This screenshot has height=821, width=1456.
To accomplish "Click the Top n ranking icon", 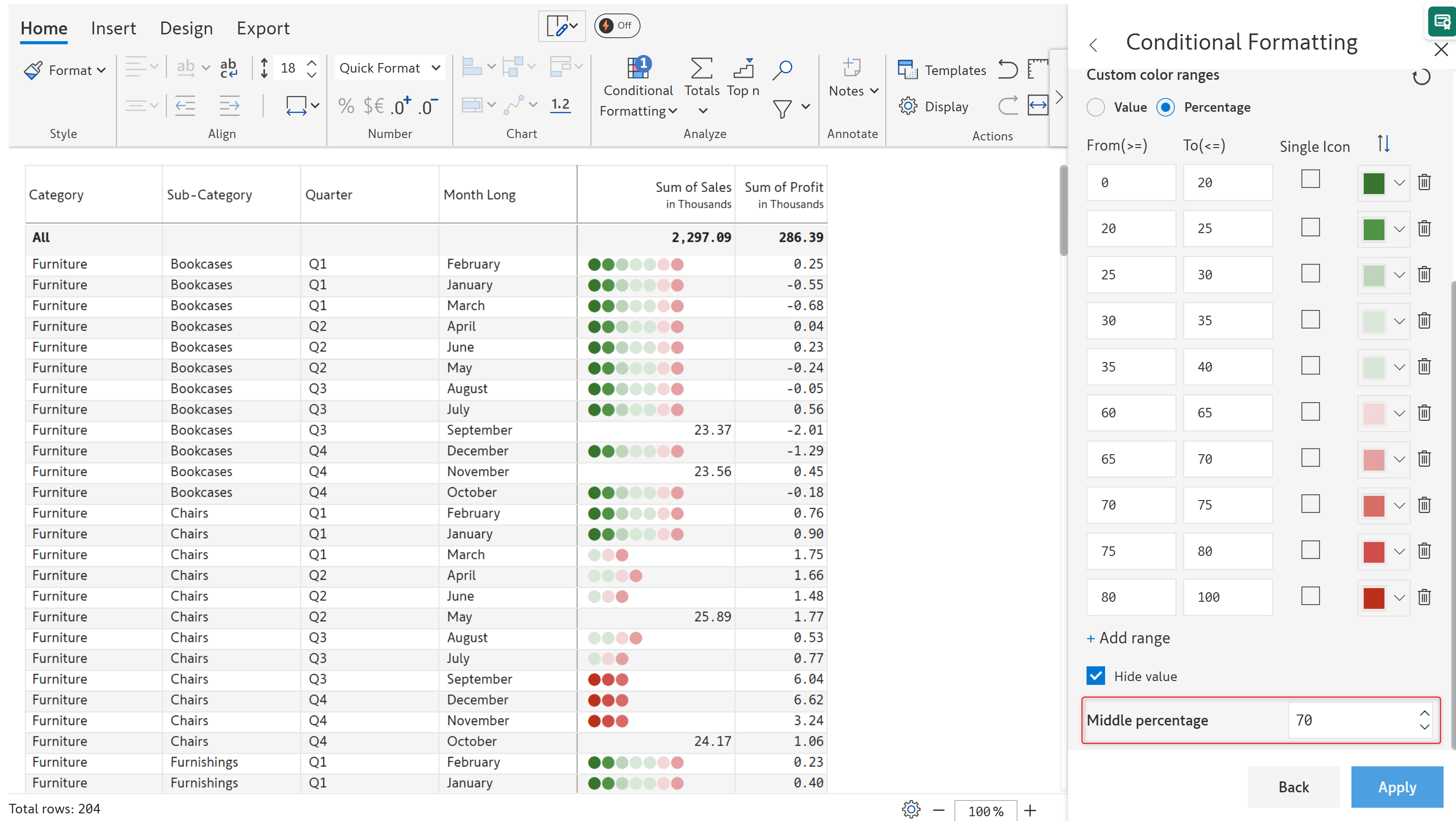I will 743,69.
